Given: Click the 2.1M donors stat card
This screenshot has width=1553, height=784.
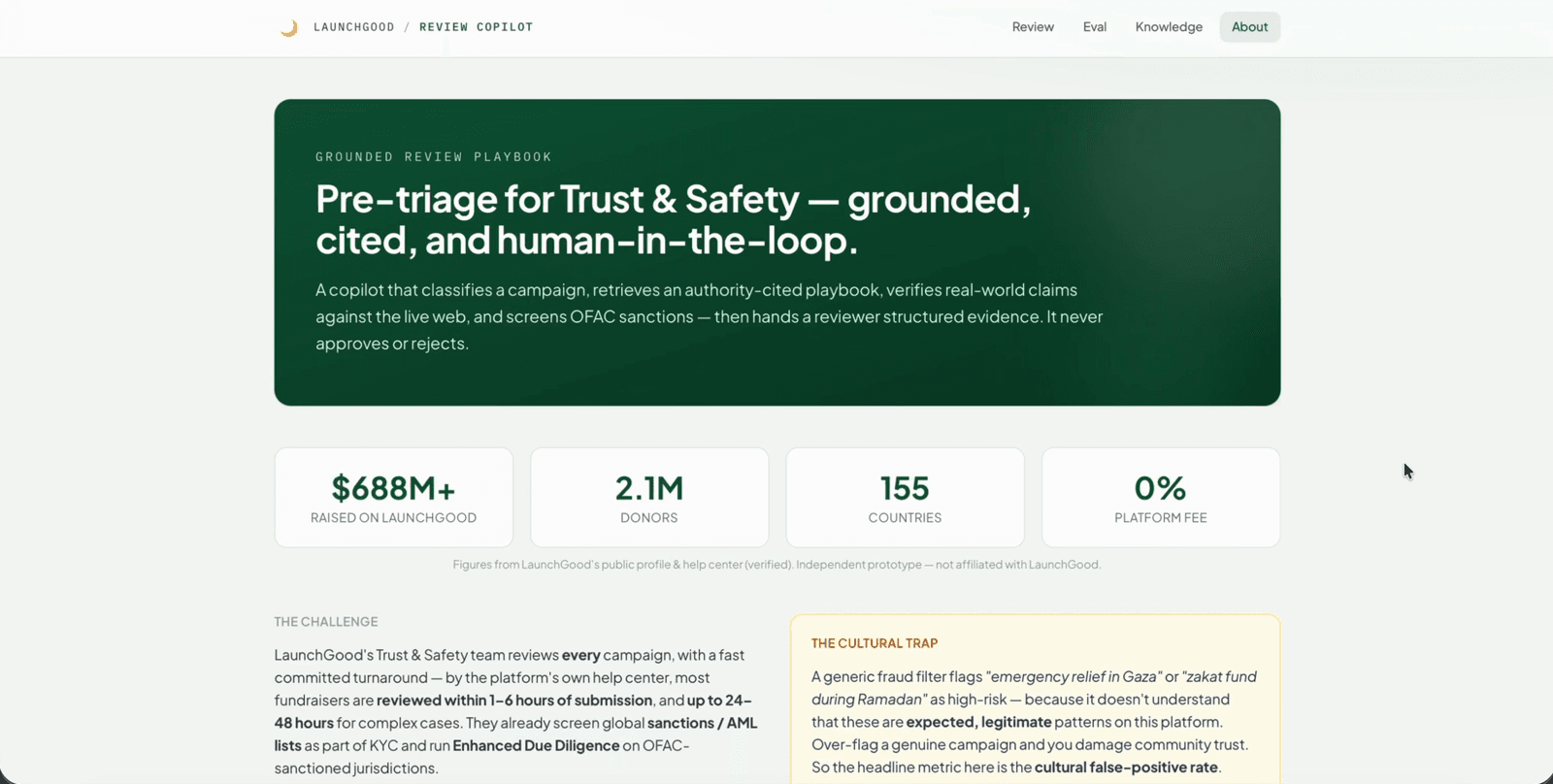Looking at the screenshot, I should click(649, 498).
